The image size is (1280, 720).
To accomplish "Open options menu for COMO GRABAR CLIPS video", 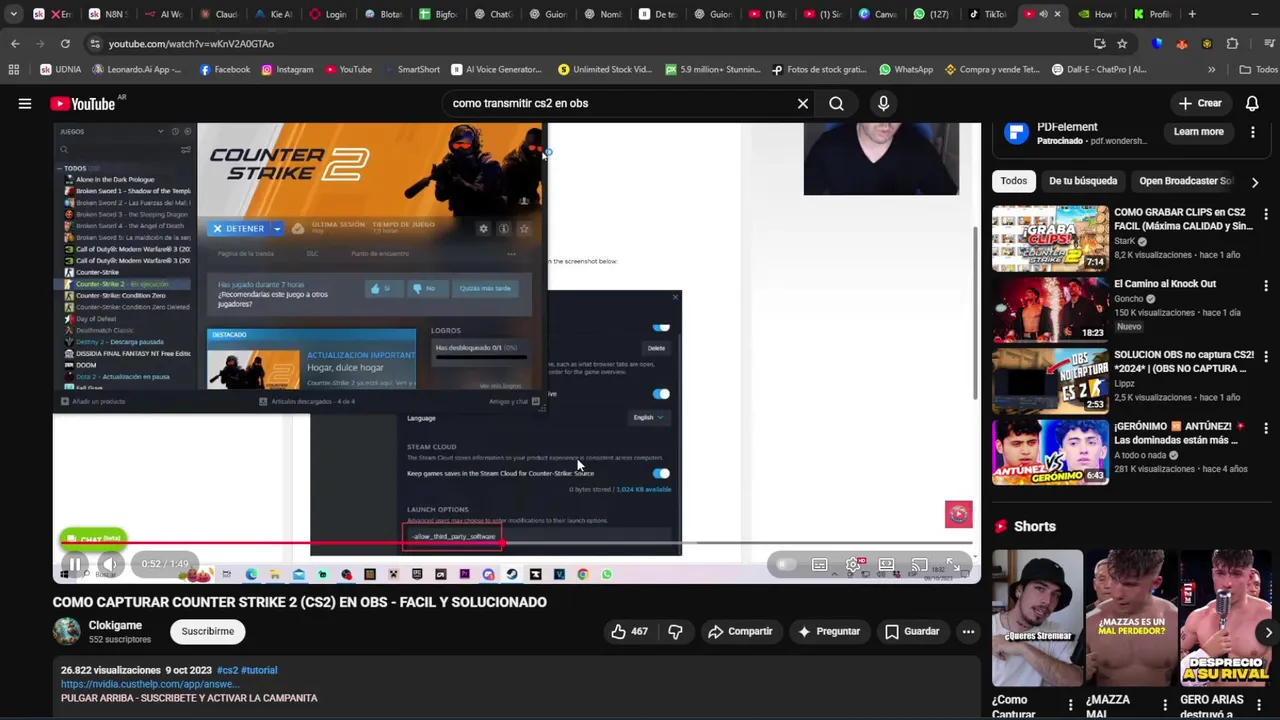I will click(x=1266, y=214).
